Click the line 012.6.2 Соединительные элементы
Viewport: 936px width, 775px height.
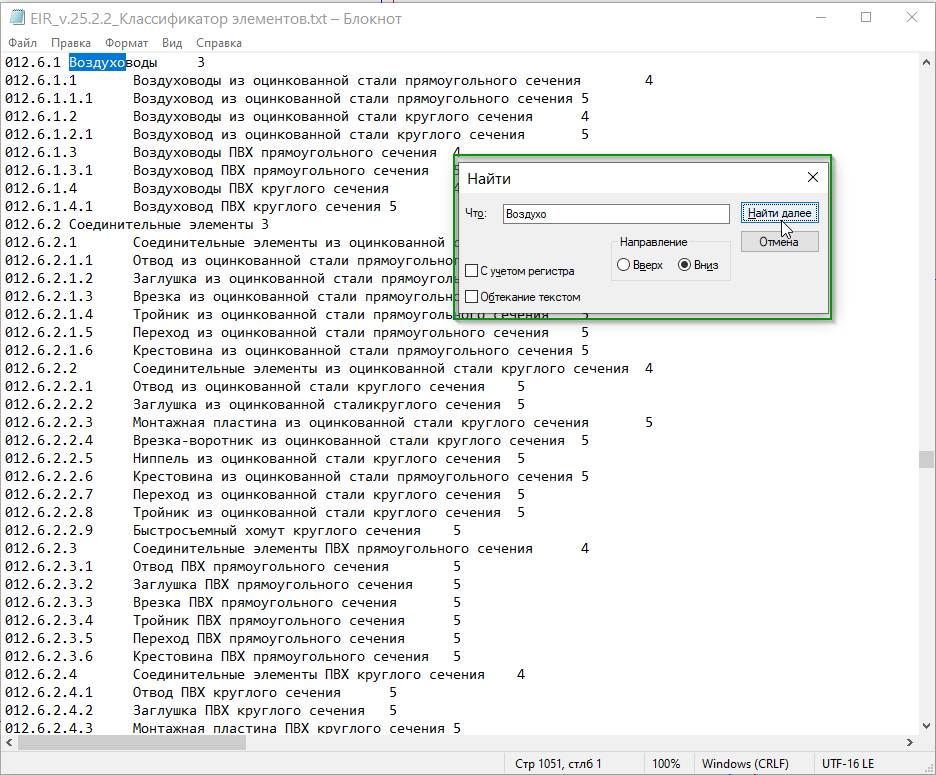pyautogui.click(x=137, y=224)
